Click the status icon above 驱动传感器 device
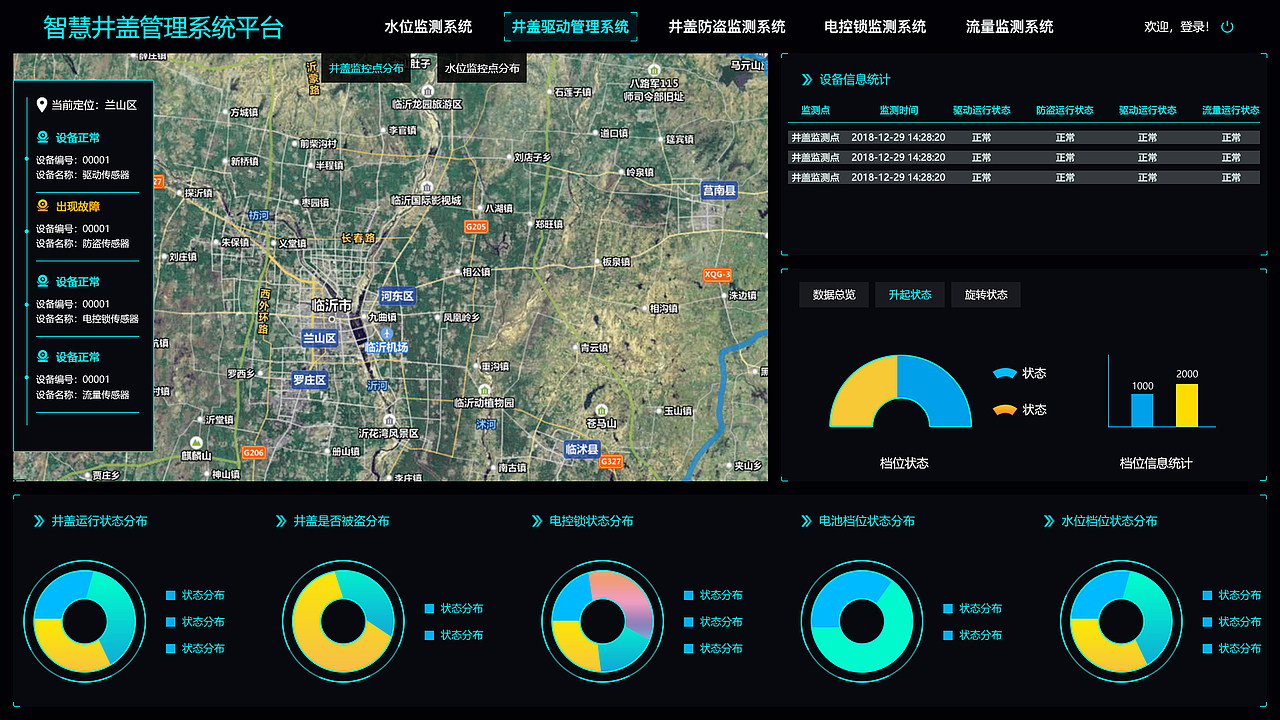 click(x=42, y=138)
